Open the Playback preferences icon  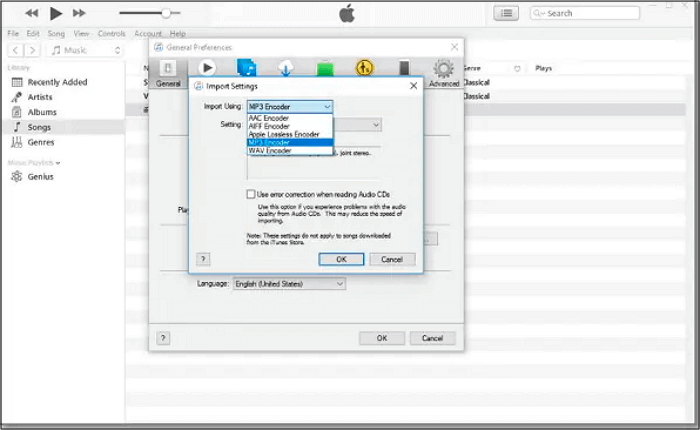(x=207, y=68)
